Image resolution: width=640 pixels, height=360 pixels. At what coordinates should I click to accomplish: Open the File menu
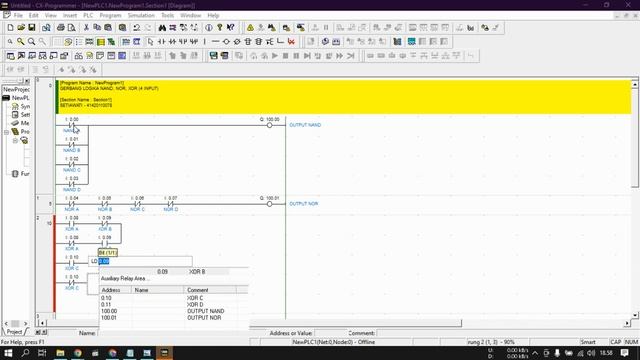pyautogui.click(x=18, y=16)
